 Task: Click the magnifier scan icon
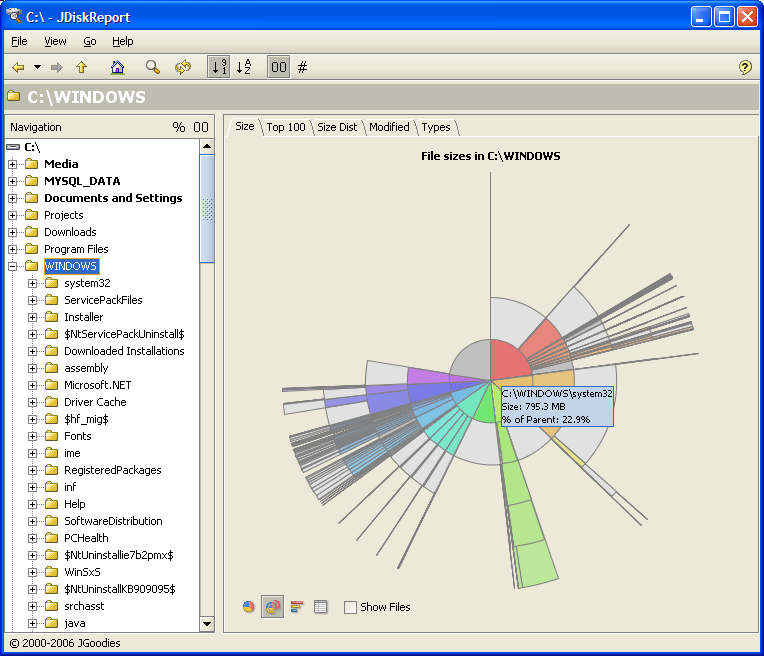click(153, 67)
